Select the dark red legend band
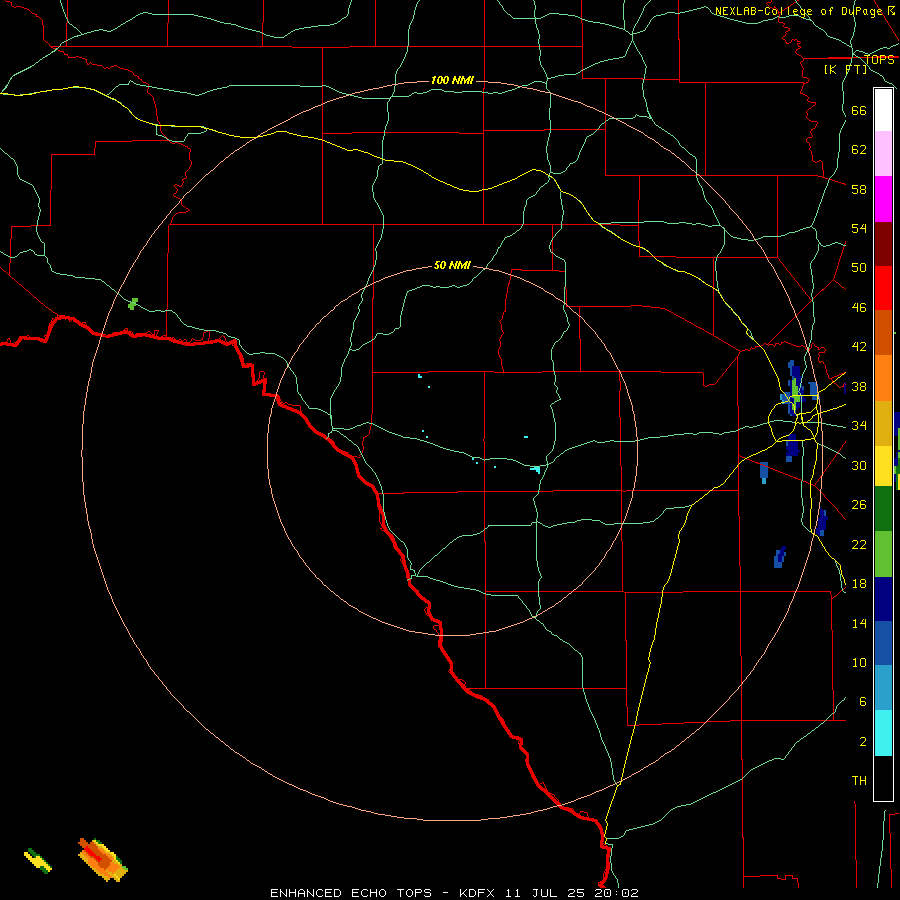Image resolution: width=900 pixels, height=900 pixels. pyautogui.click(x=883, y=244)
